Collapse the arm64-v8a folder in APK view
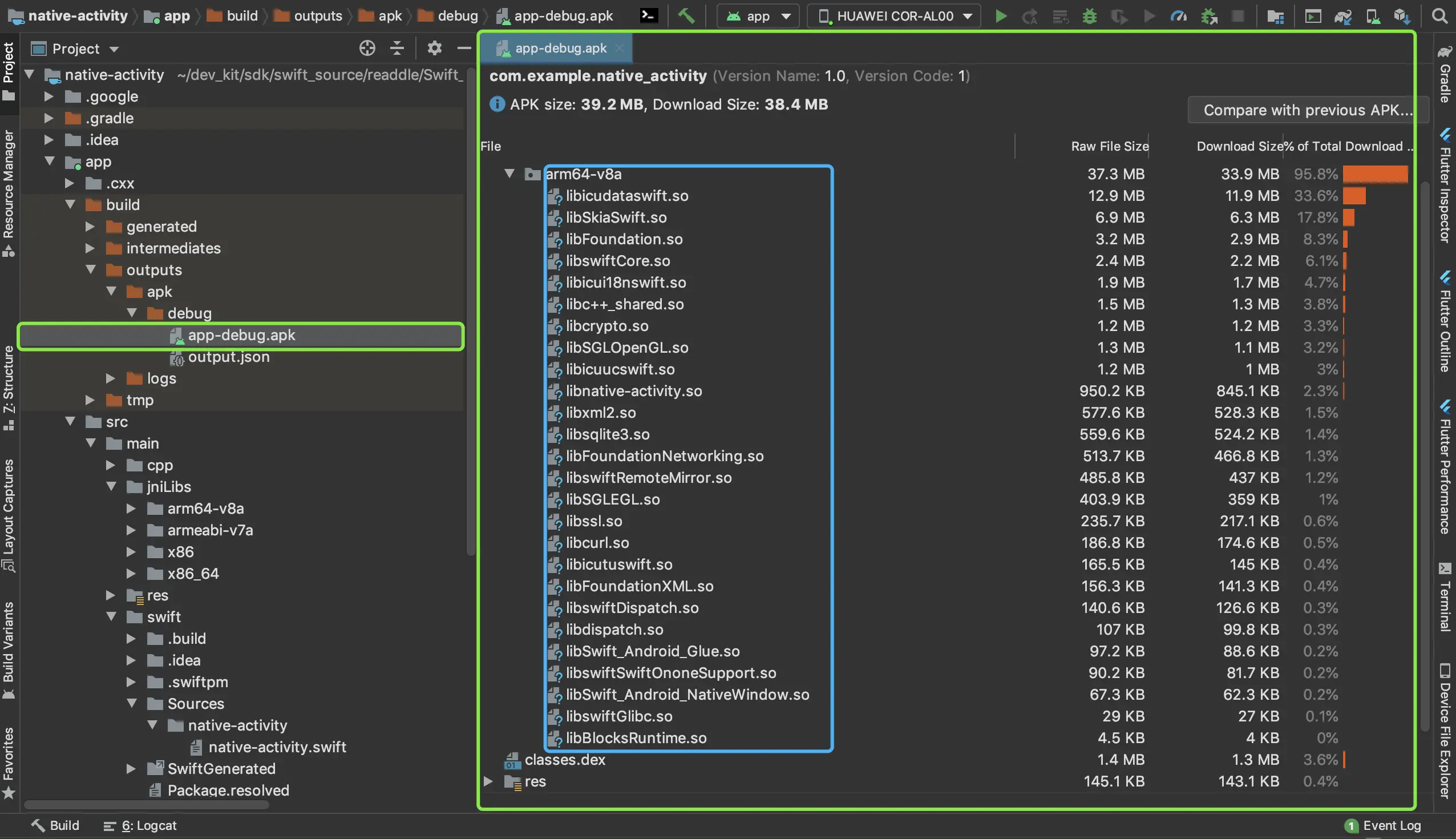Image resolution: width=1456 pixels, height=839 pixels. pyautogui.click(x=509, y=174)
